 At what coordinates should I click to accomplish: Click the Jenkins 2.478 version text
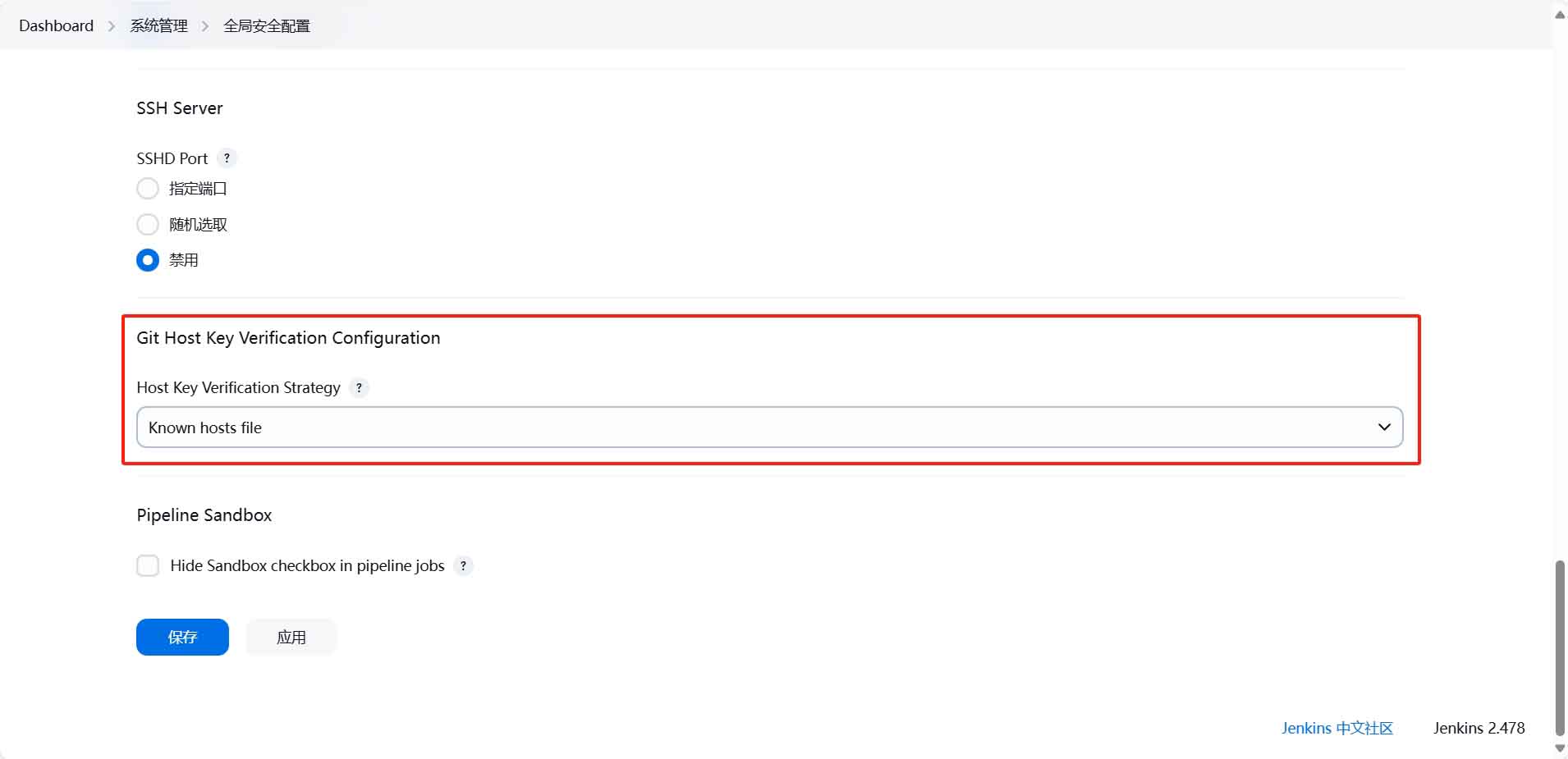pos(1479,728)
